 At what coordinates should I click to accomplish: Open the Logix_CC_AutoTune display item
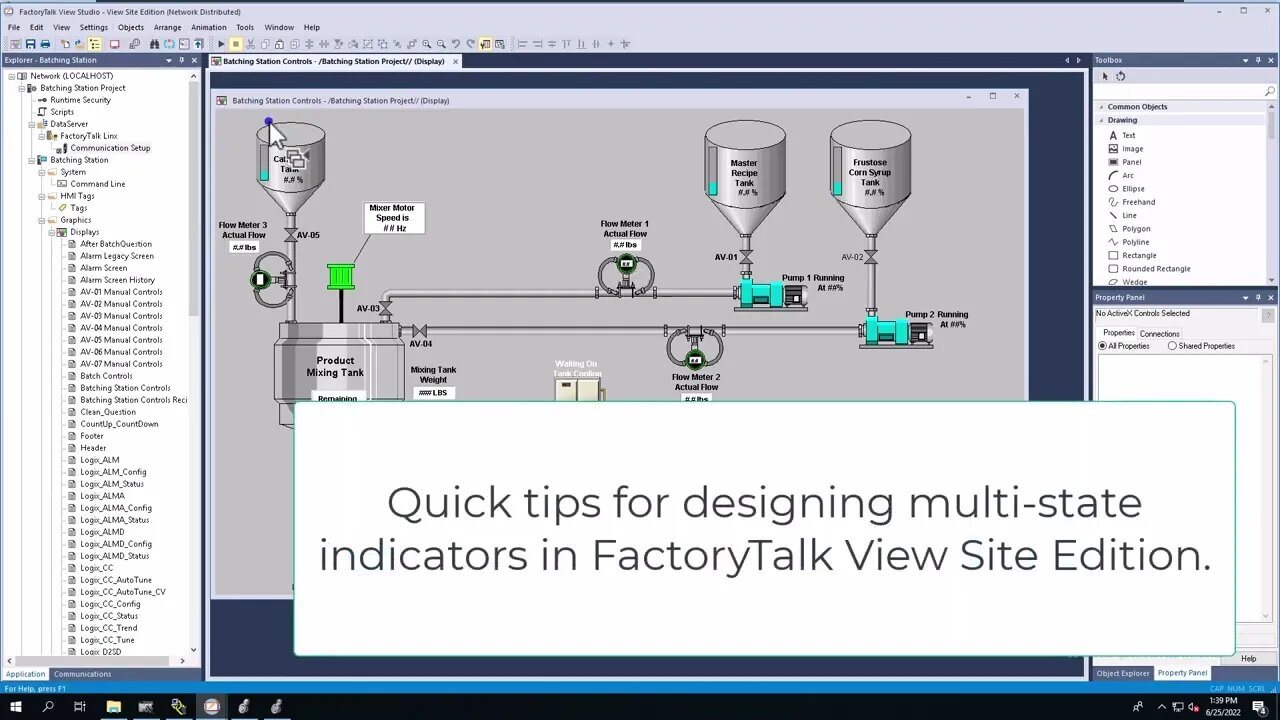116,580
